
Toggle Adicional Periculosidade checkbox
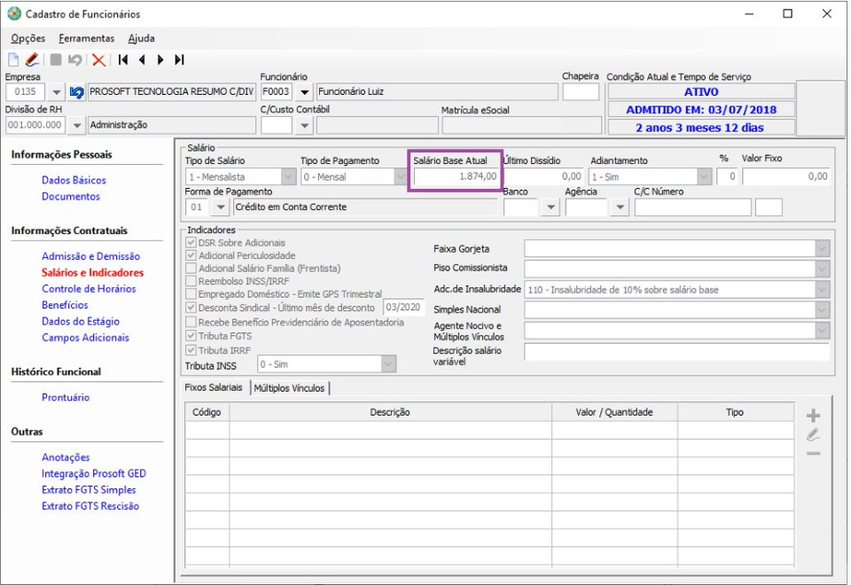coord(192,256)
